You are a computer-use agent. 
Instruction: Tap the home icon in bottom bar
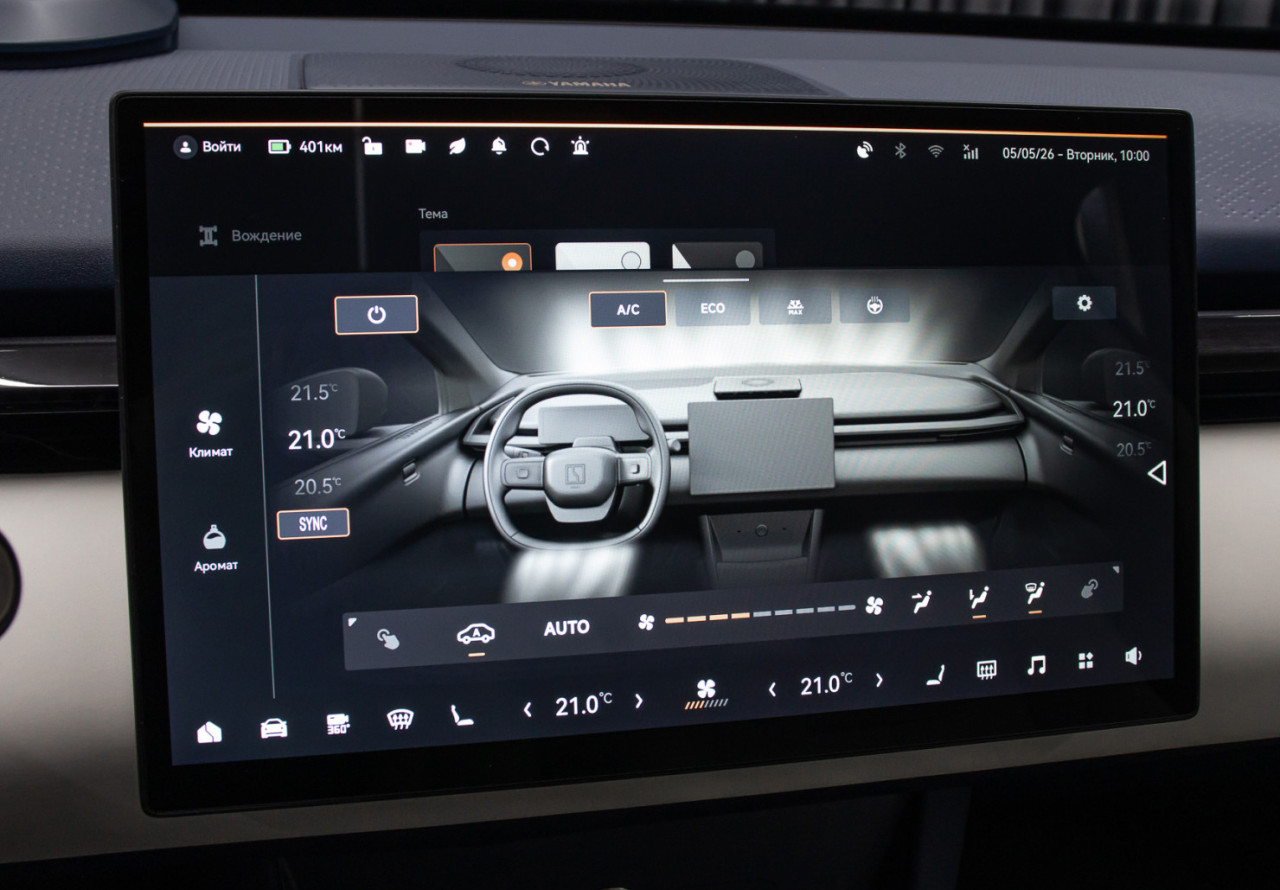(x=209, y=731)
